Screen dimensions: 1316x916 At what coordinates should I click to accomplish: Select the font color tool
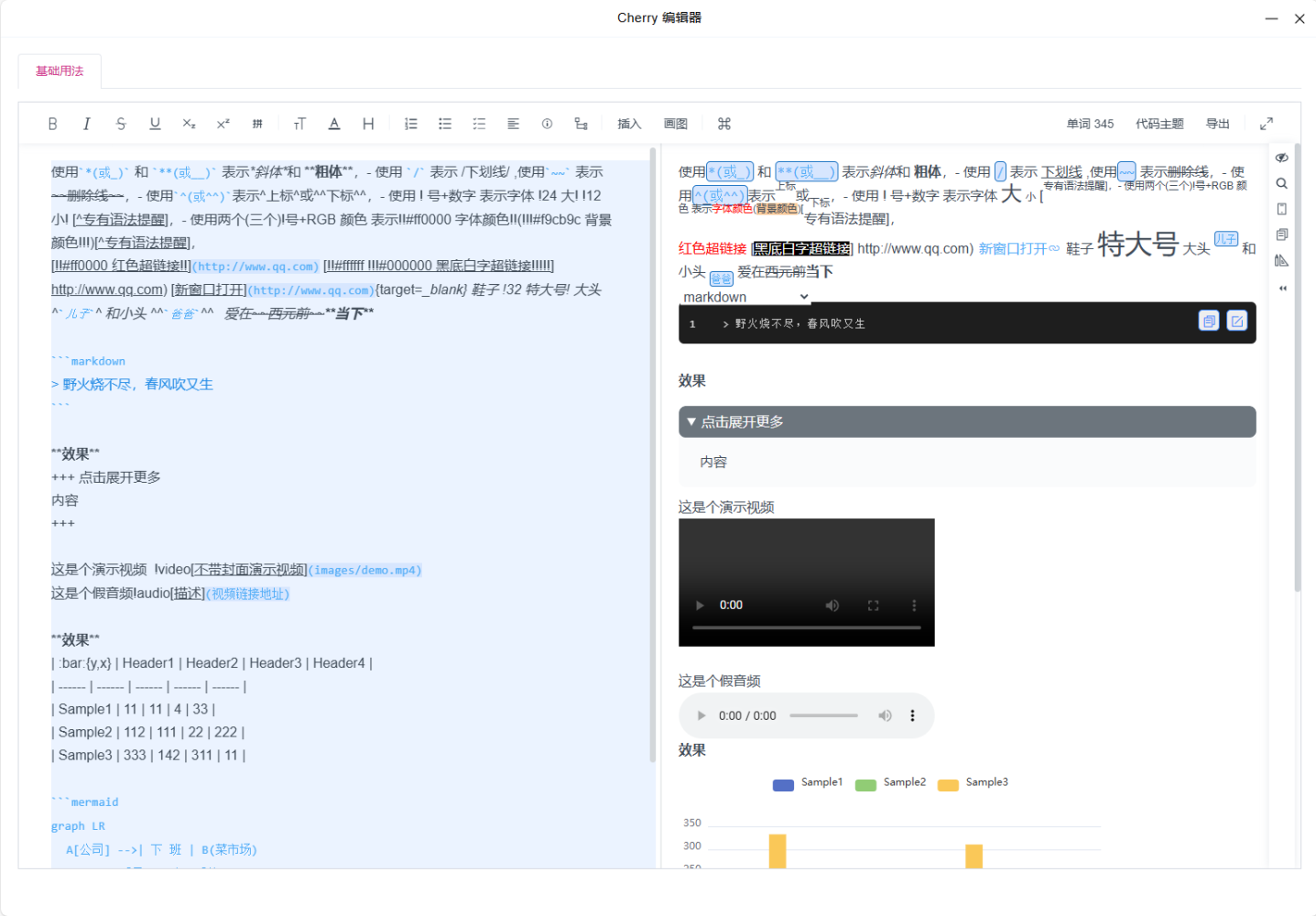334,123
